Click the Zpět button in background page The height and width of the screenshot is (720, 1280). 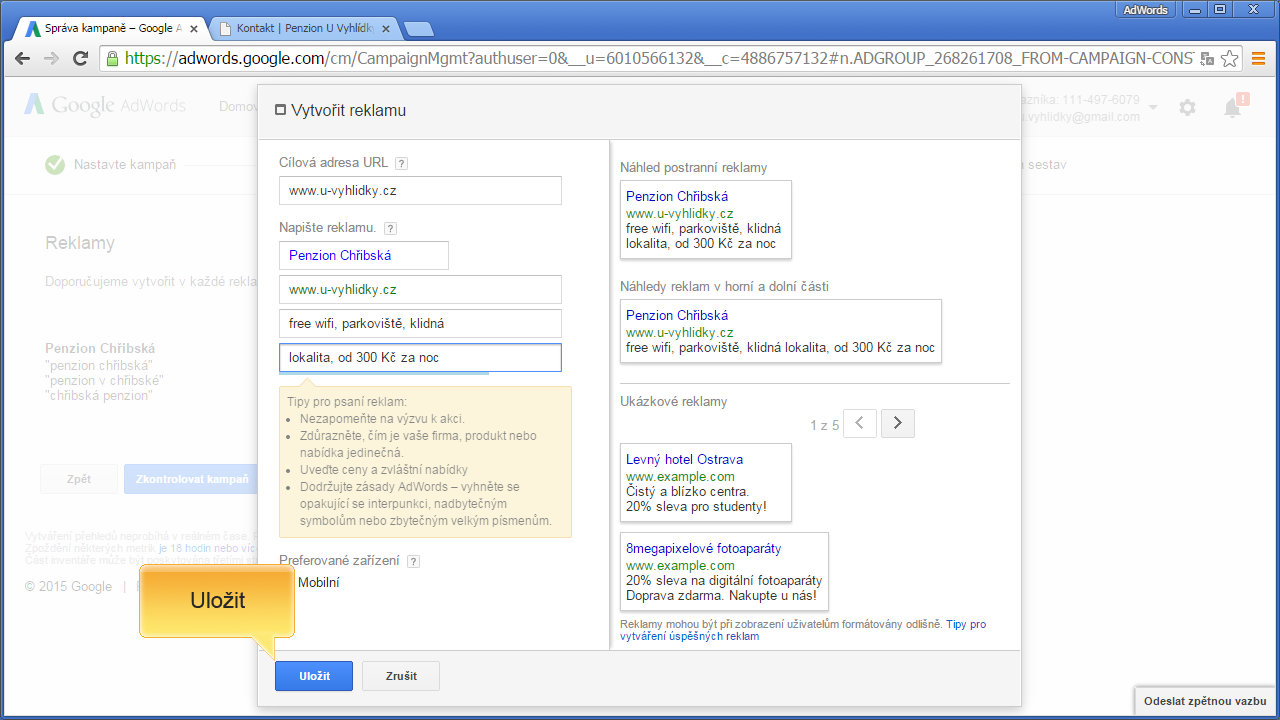click(79, 479)
